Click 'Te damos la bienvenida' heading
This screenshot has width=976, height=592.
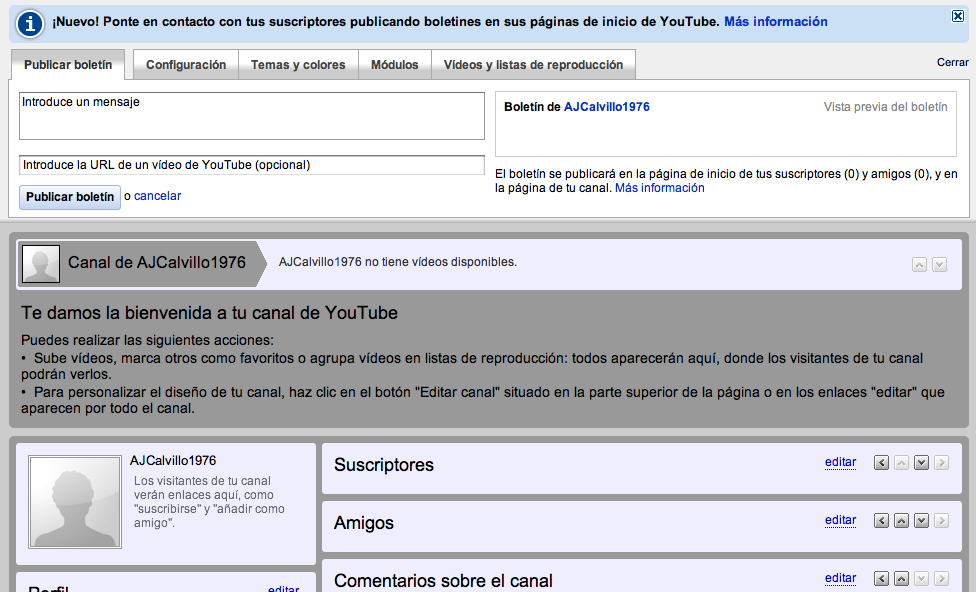(x=209, y=313)
